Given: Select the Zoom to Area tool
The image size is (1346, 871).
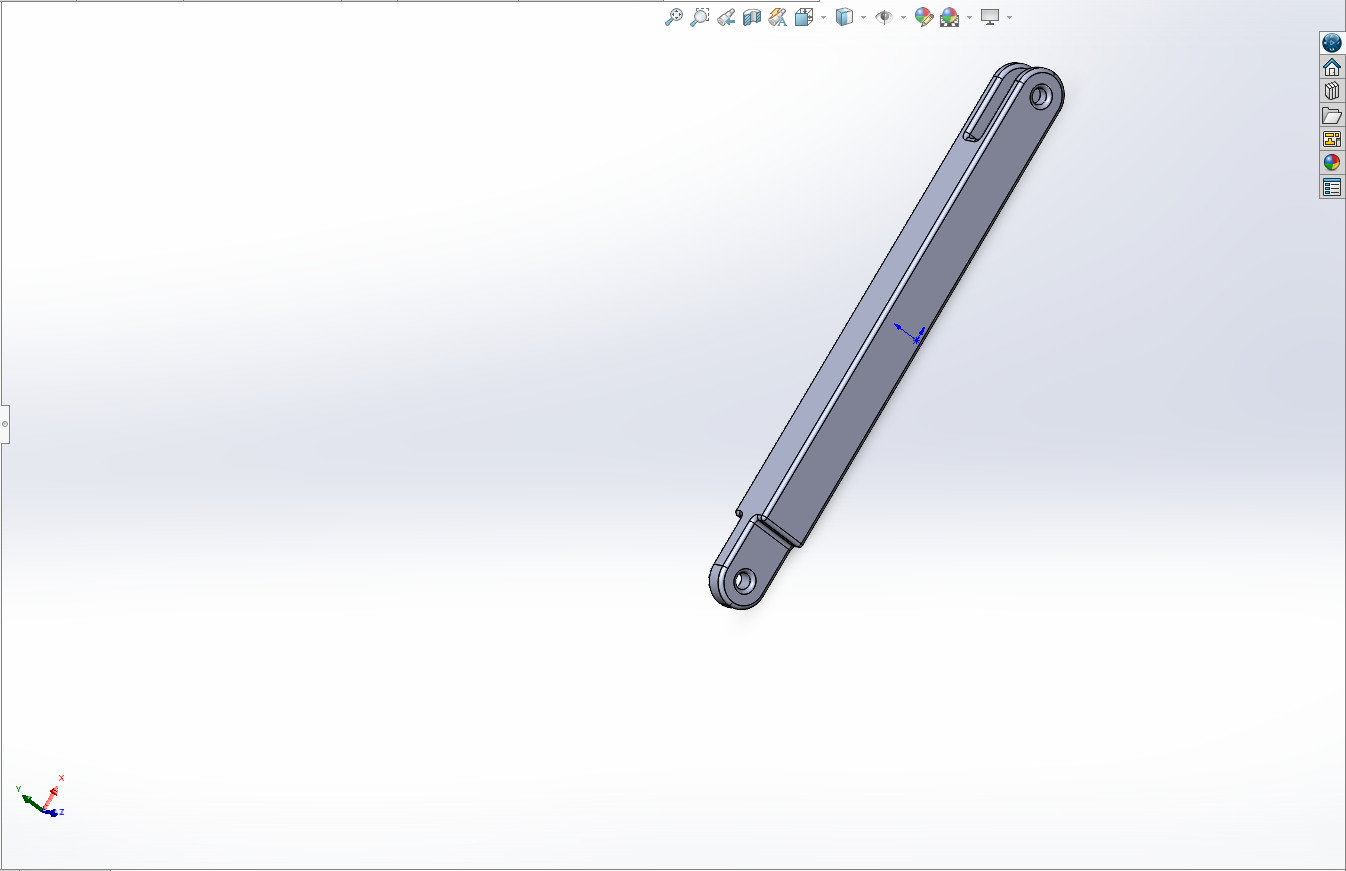Looking at the screenshot, I should click(x=700, y=17).
